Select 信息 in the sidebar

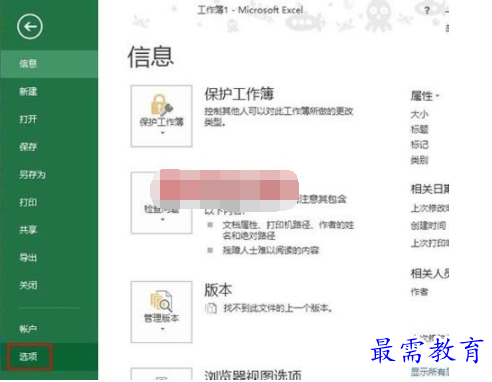(49, 64)
